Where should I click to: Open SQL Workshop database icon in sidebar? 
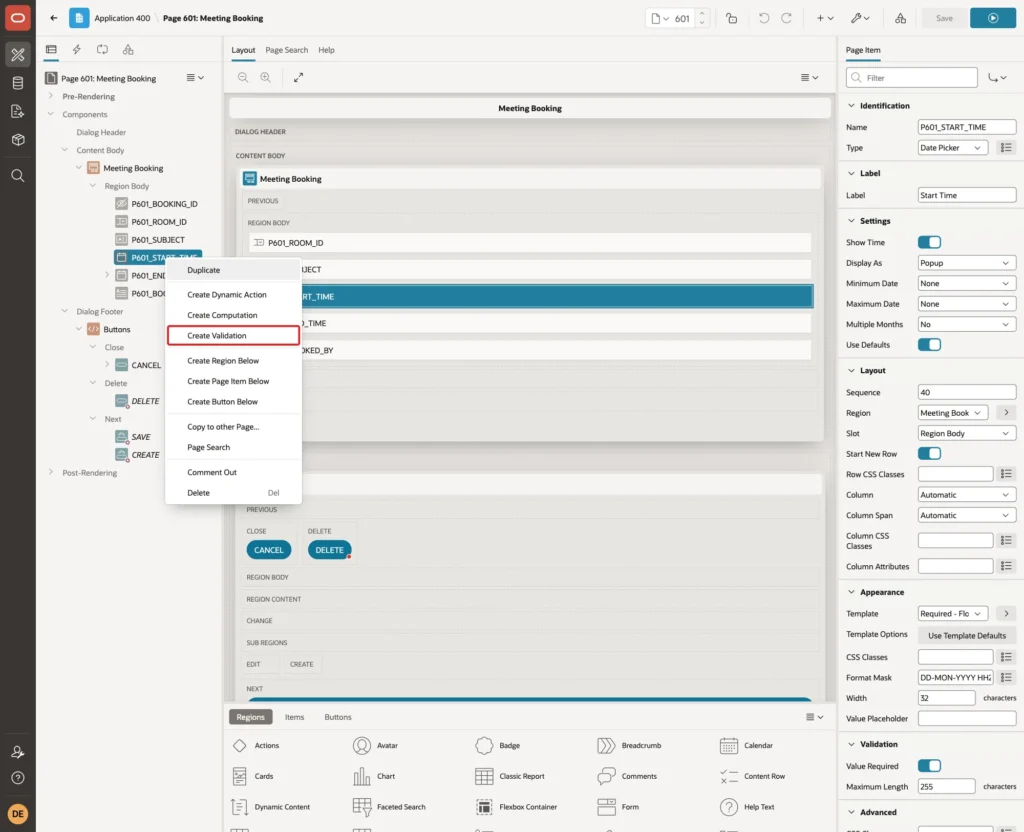18,83
